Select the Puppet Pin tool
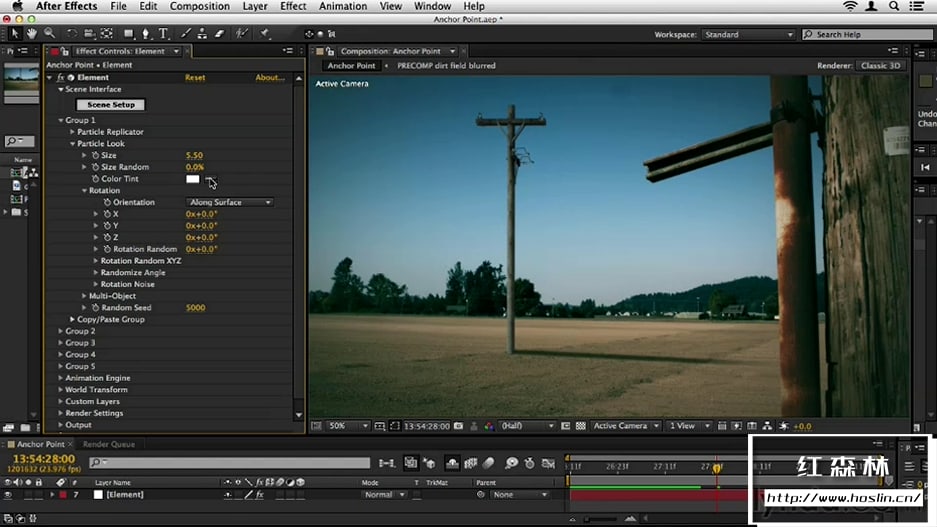 [265, 34]
